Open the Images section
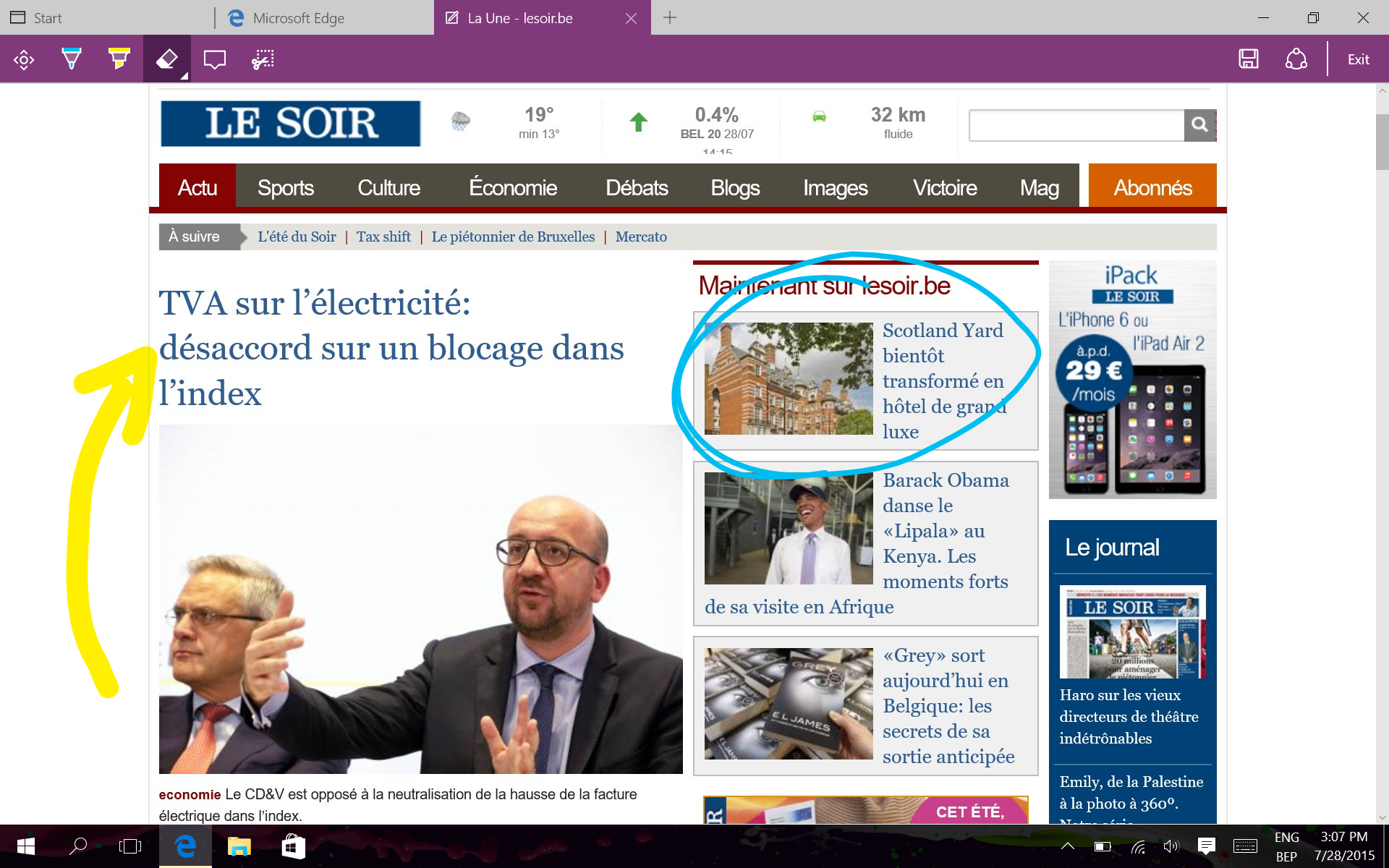 click(x=836, y=187)
